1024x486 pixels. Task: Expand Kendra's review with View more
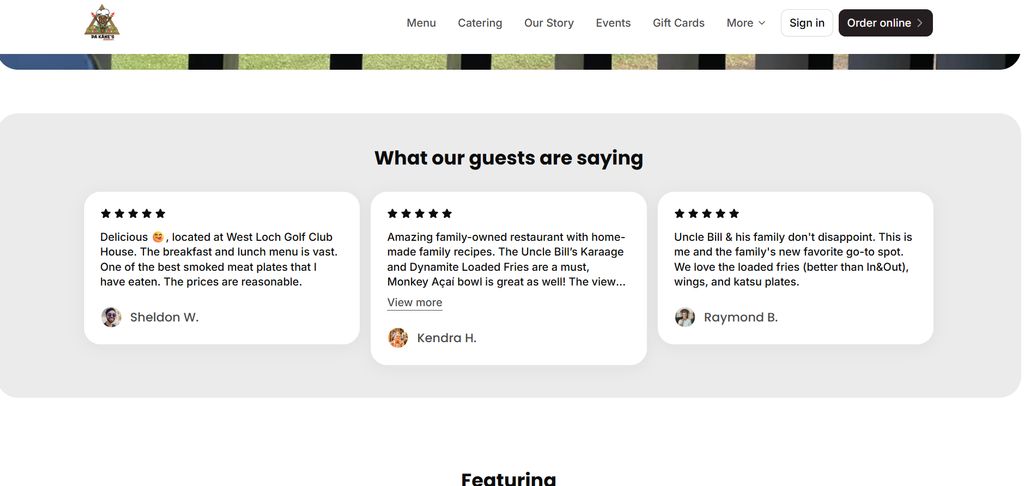point(414,303)
